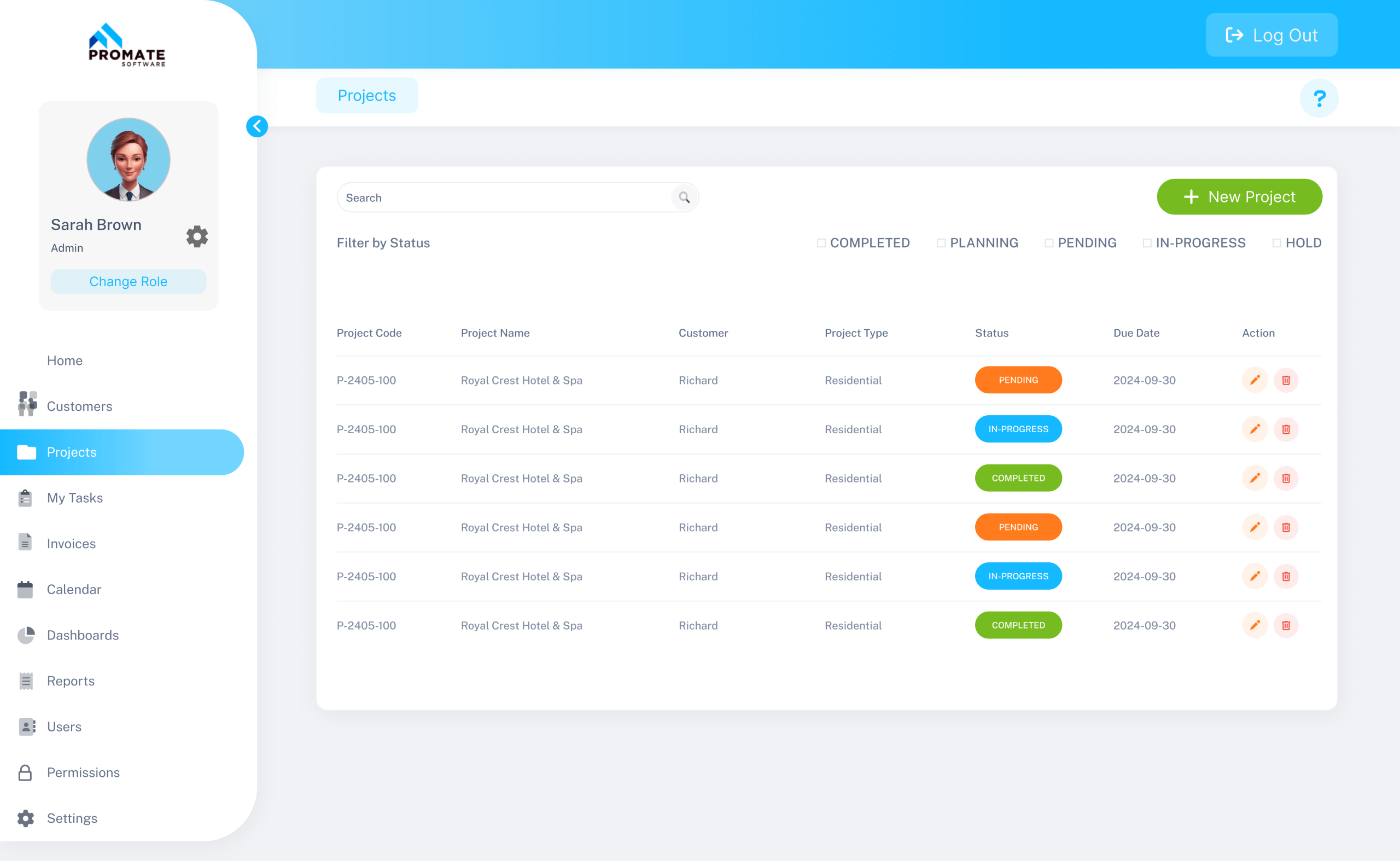1400x861 pixels.
Task: Open profile settings gear beside Sarah Brown
Action: tap(197, 236)
